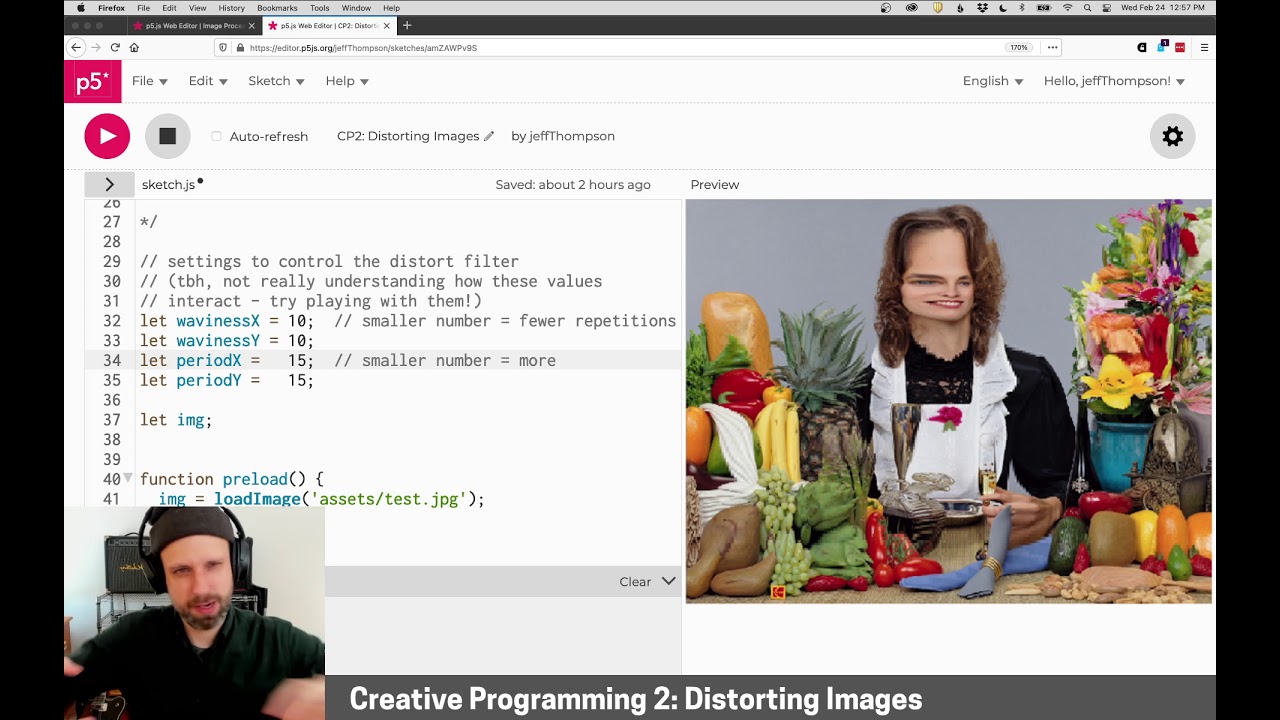Open tracking protection shield icon
This screenshot has width=1280, height=720.
[223, 47]
